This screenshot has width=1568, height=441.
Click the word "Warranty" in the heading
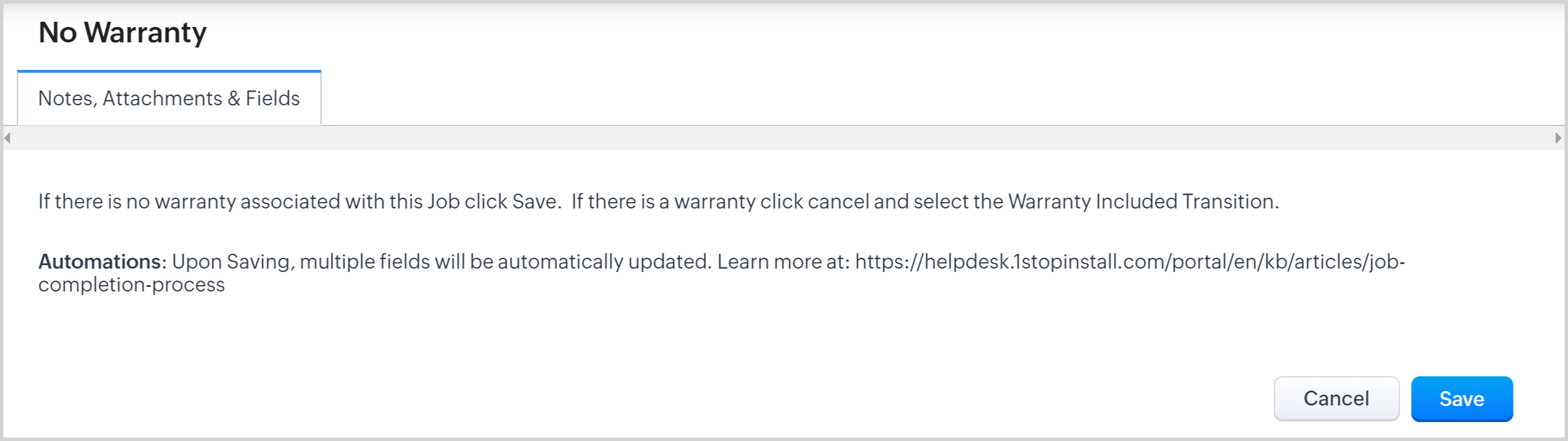(x=146, y=32)
